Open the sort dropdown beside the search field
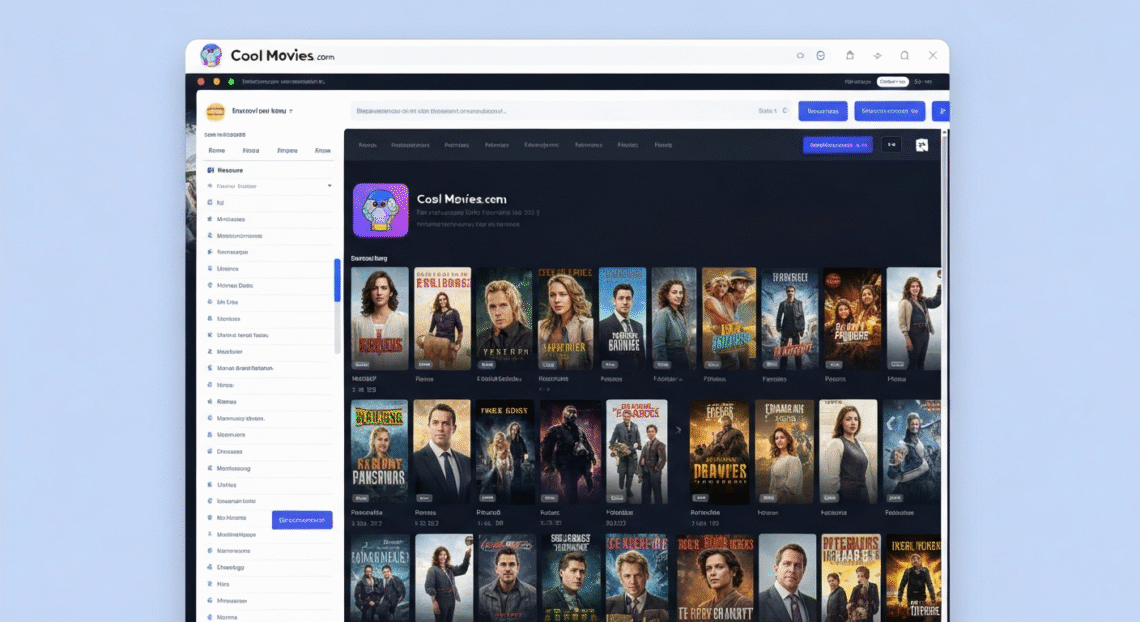This screenshot has width=1140, height=622. click(765, 110)
